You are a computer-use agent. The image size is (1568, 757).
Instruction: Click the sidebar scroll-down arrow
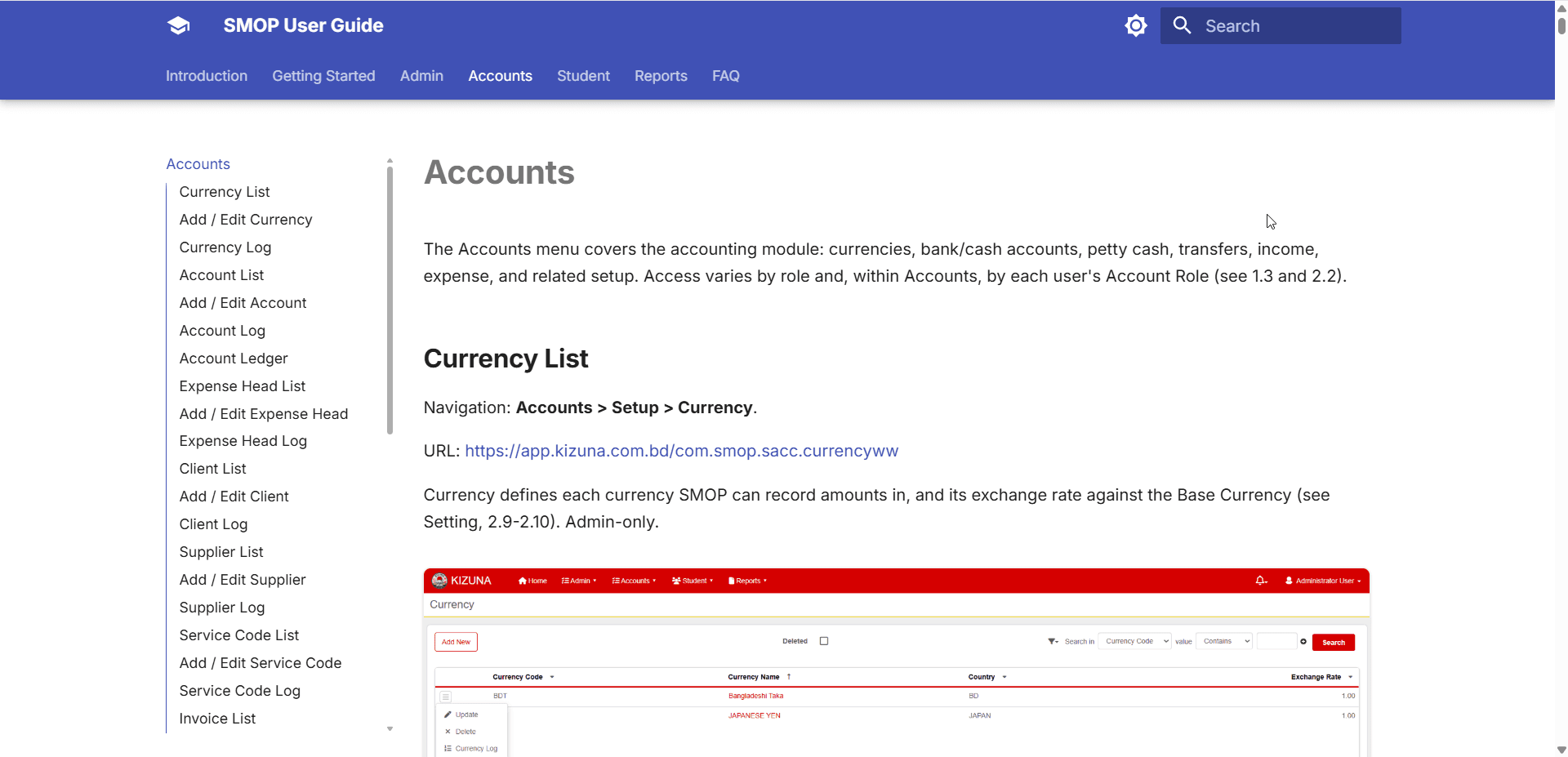click(390, 728)
